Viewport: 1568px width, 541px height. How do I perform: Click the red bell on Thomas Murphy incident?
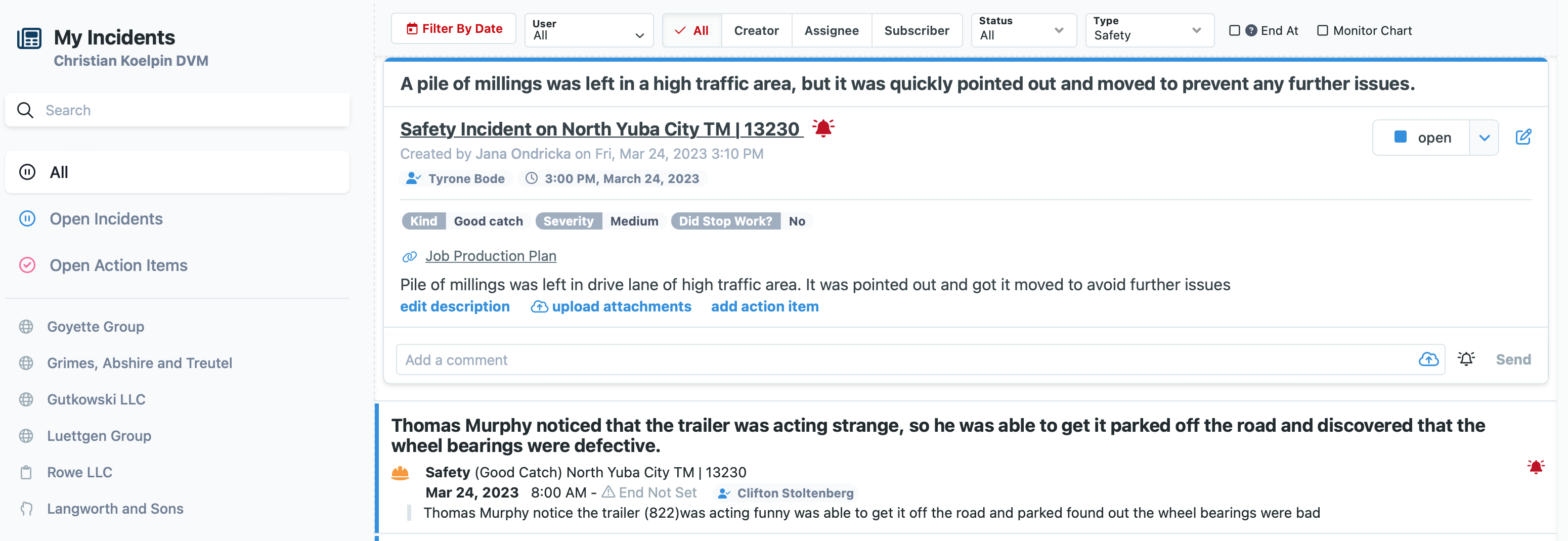point(1535,467)
